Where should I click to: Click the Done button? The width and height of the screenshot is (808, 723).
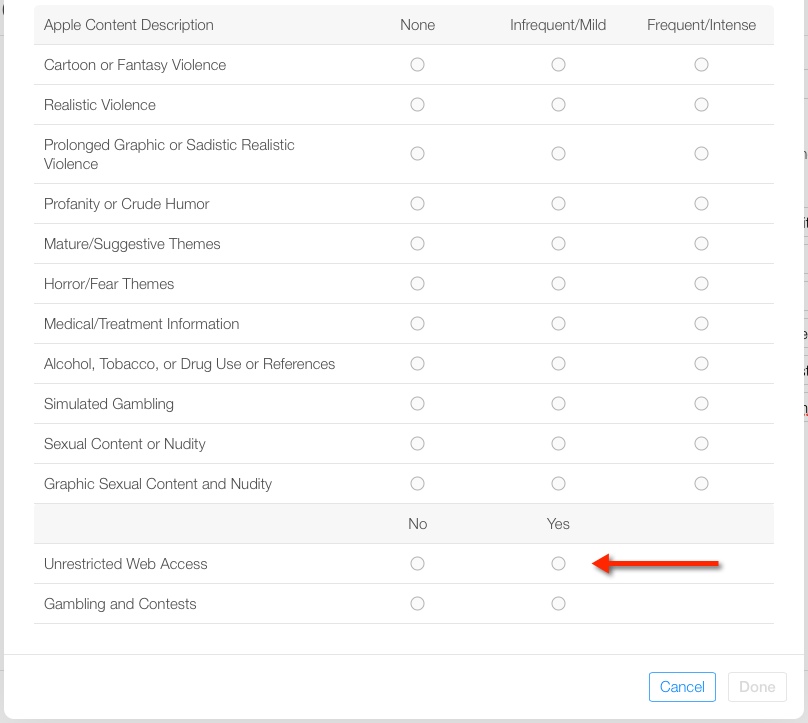click(x=756, y=687)
